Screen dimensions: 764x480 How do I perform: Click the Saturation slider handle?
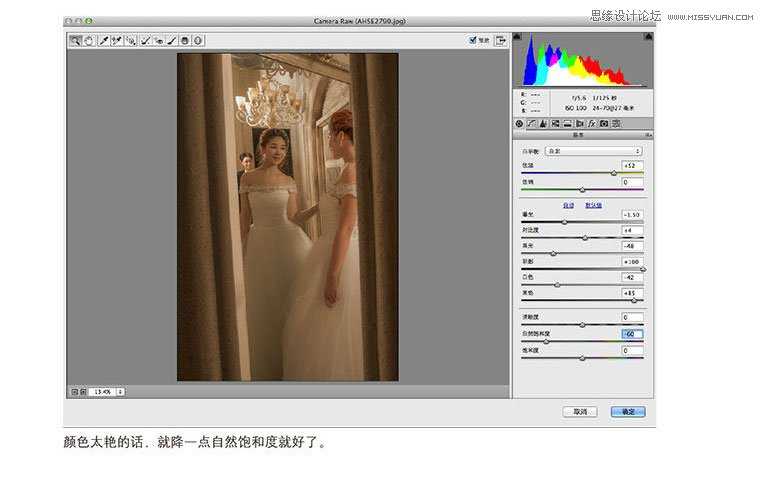(x=582, y=358)
